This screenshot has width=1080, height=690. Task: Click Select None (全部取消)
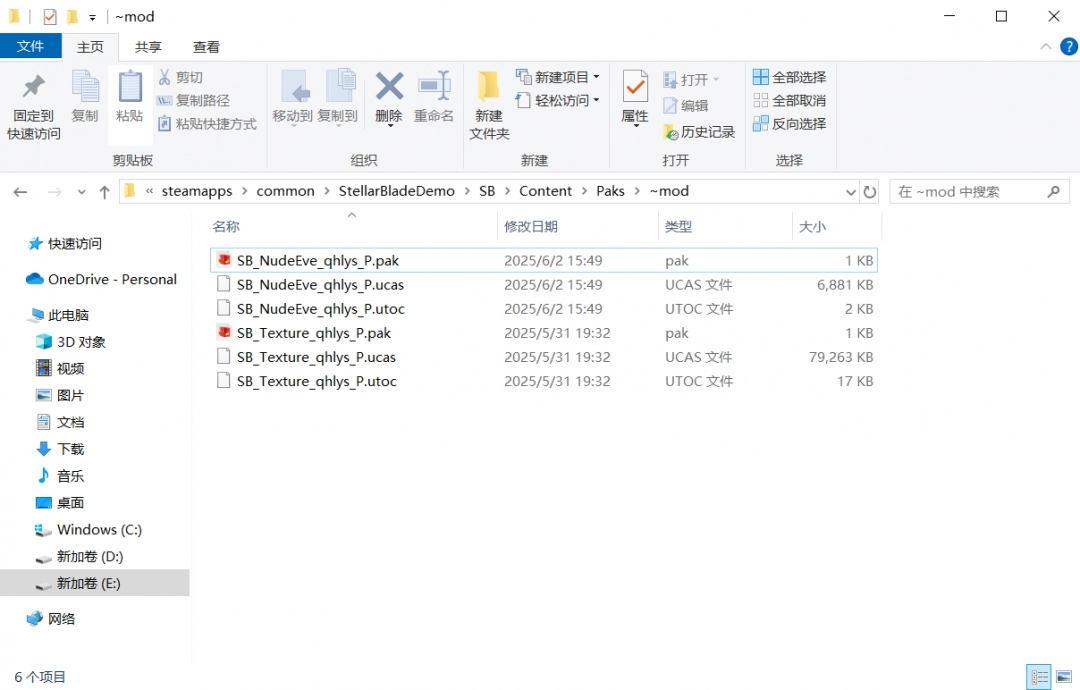[789, 101]
